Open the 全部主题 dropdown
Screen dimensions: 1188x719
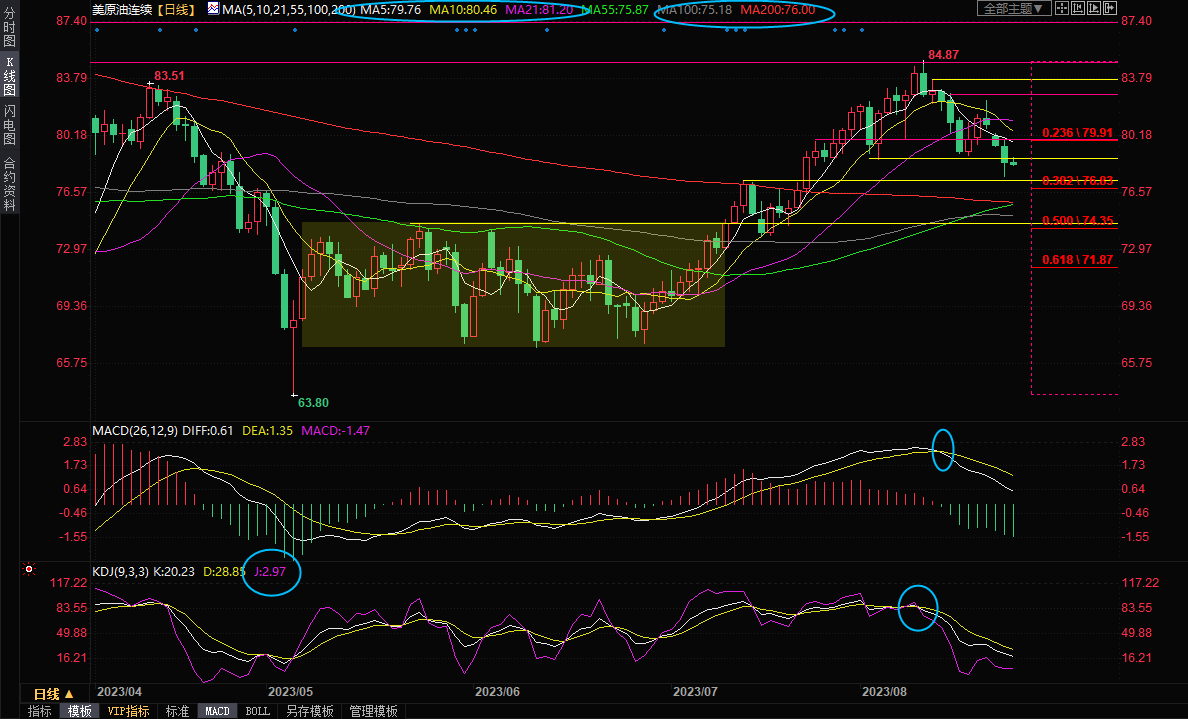1012,9
